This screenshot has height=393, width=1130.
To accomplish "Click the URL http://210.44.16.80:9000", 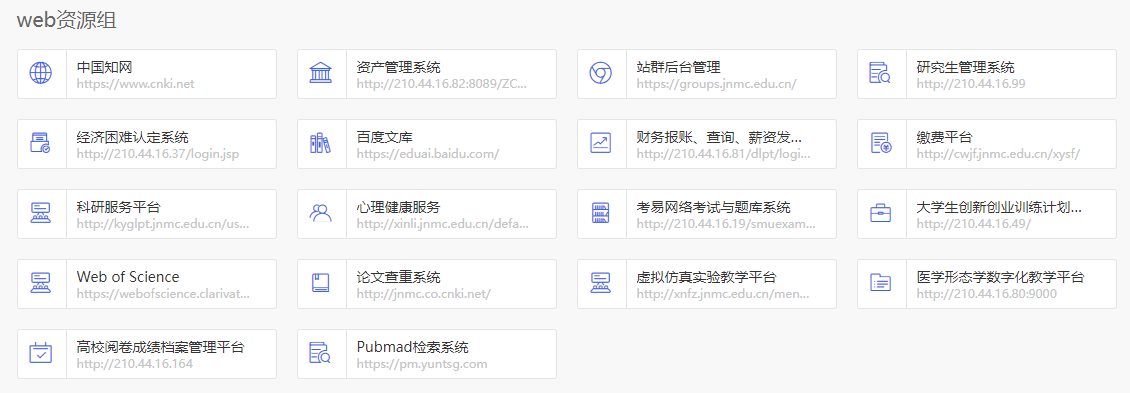I will point(987,293).
